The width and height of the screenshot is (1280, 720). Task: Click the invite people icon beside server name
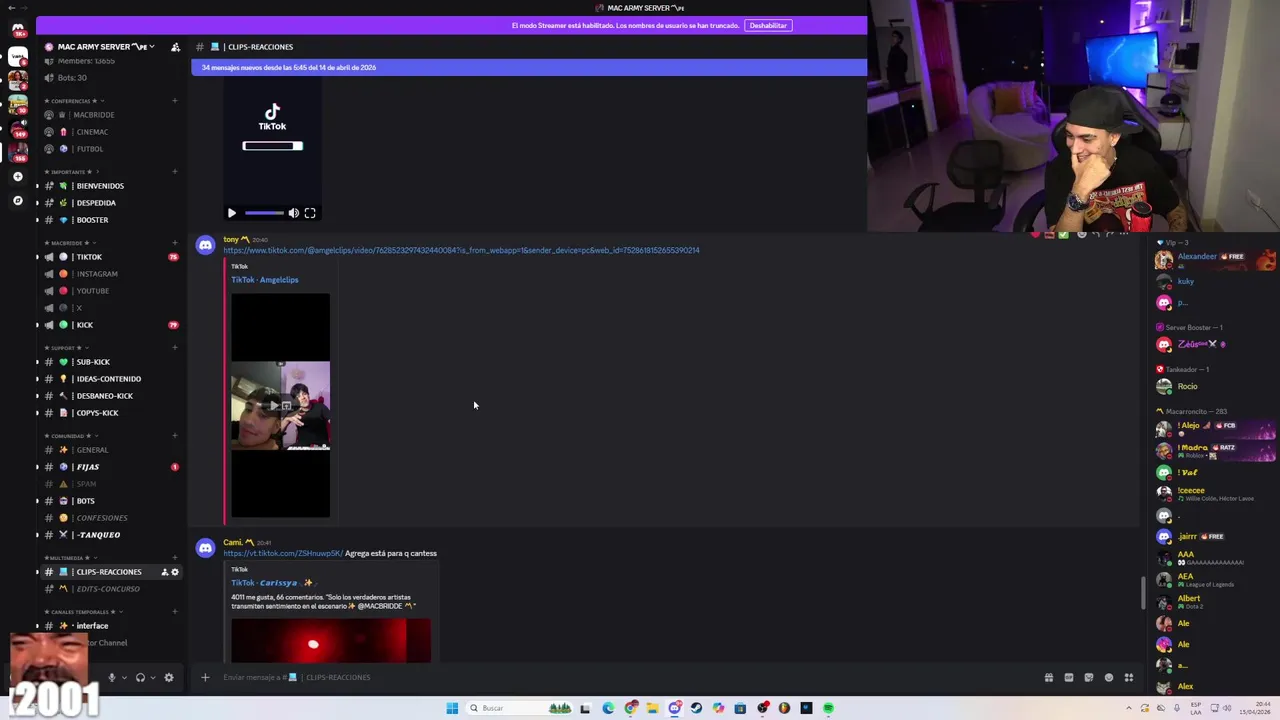coord(176,47)
